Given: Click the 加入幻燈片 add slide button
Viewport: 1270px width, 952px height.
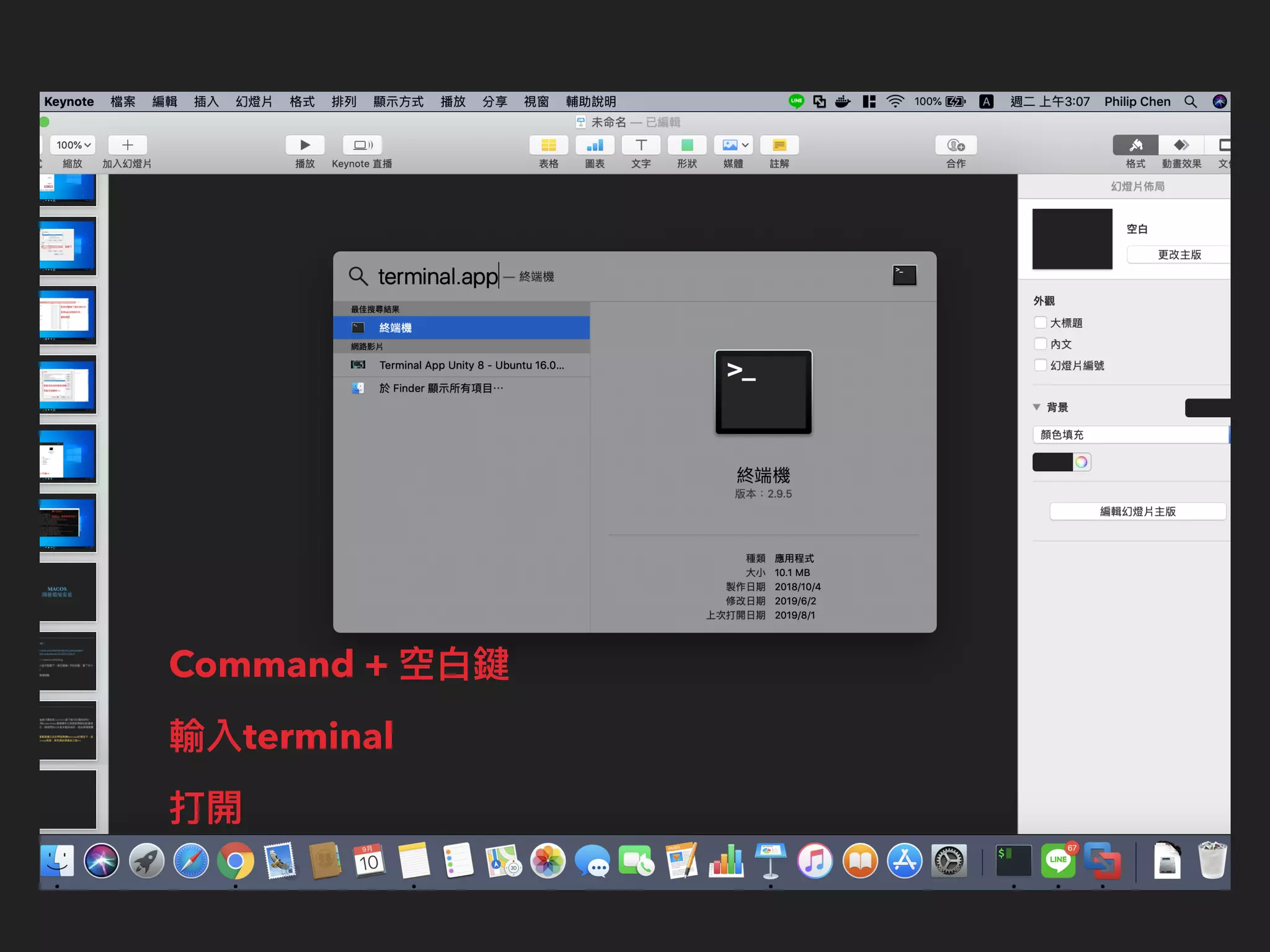Looking at the screenshot, I should [x=127, y=145].
